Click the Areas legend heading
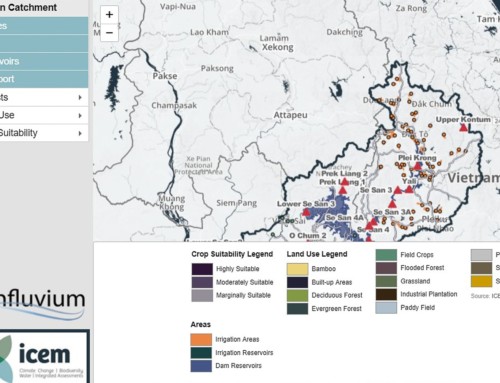 201,324
